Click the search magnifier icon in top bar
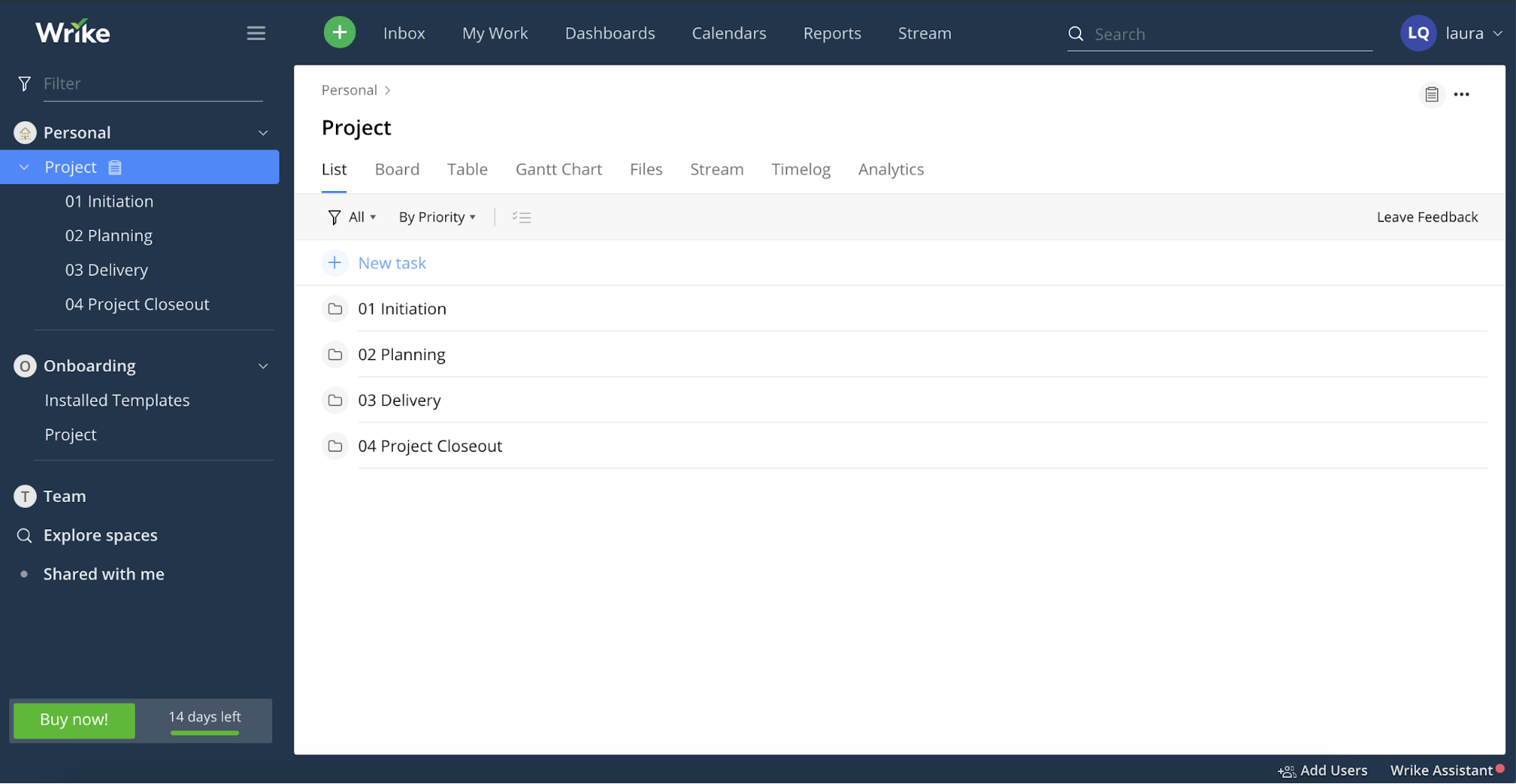Screen dimensions: 1516x784 click(1075, 33)
